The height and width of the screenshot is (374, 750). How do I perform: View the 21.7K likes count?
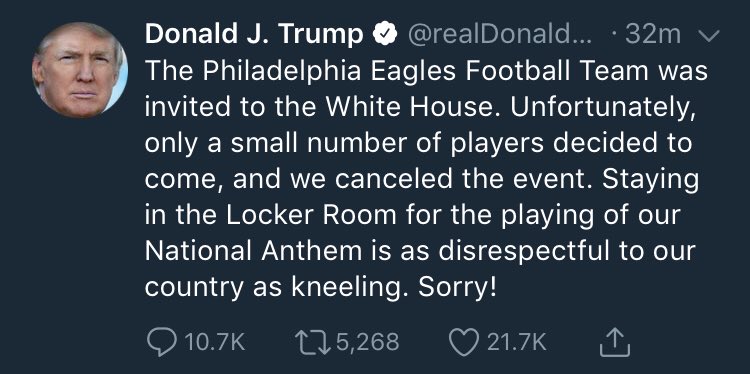516,342
